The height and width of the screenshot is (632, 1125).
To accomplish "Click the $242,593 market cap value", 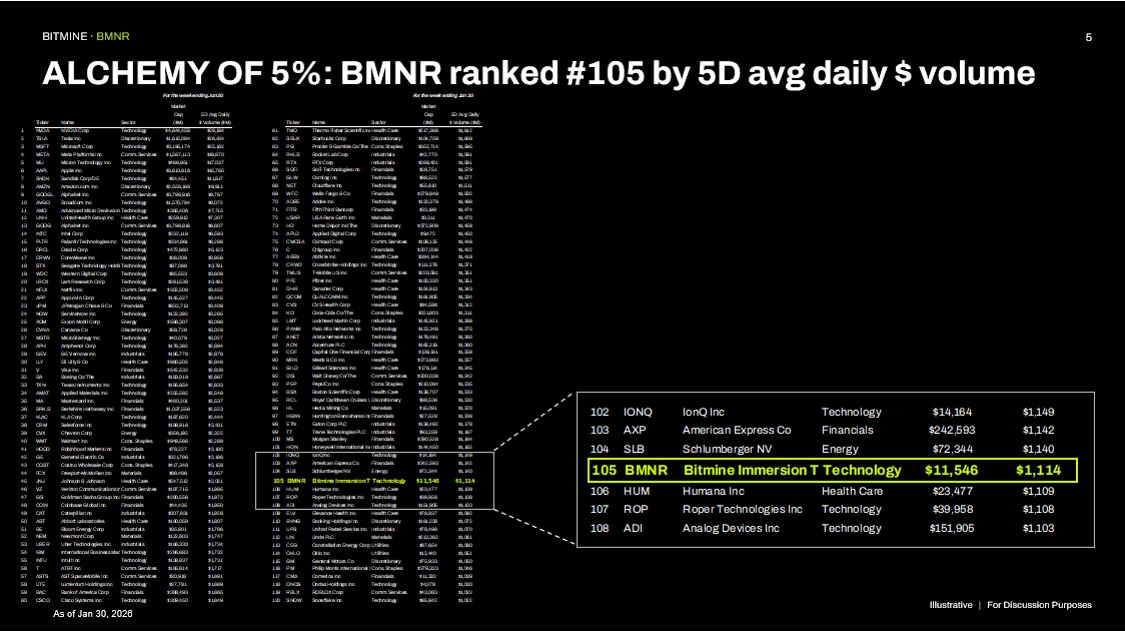I will coord(951,430).
